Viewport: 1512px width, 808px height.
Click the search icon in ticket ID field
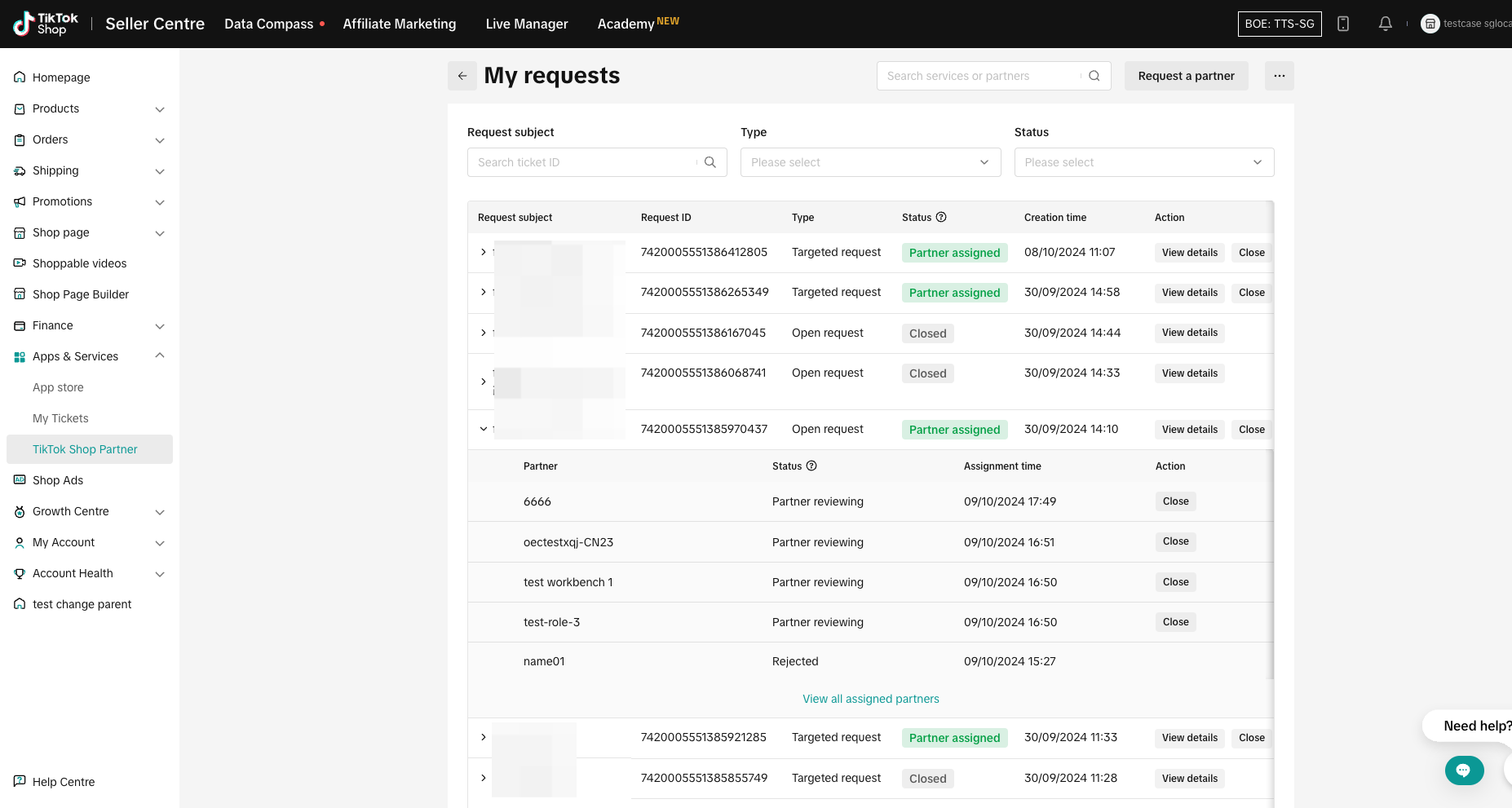point(710,162)
